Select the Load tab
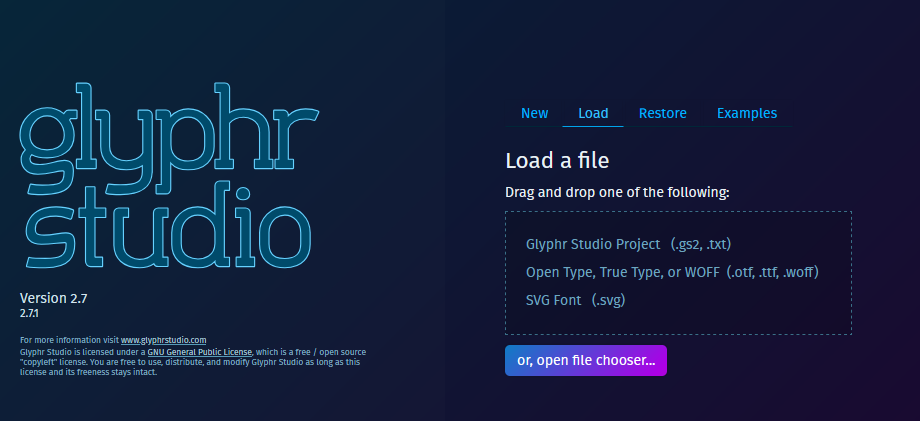 [x=593, y=113]
